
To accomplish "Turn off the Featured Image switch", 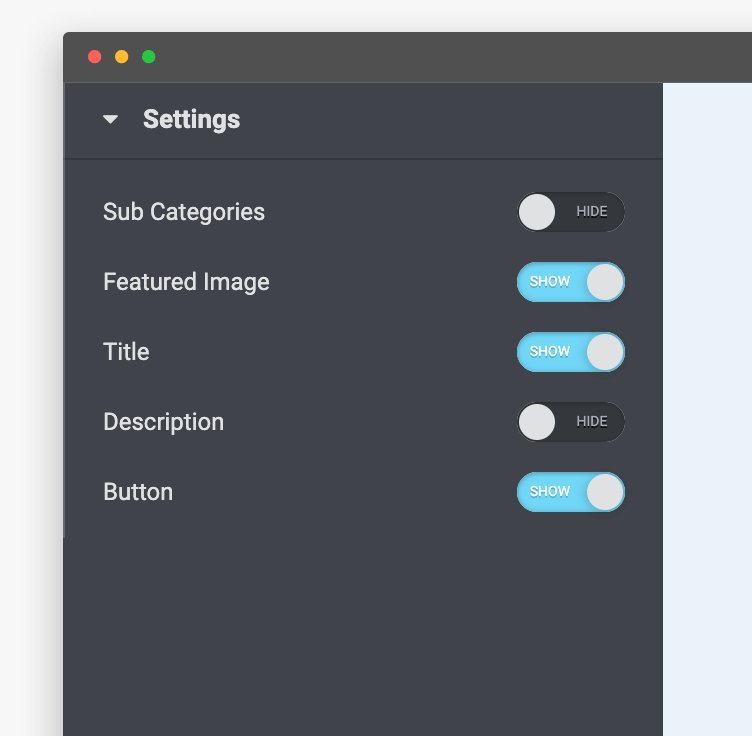I will click(x=570, y=282).
